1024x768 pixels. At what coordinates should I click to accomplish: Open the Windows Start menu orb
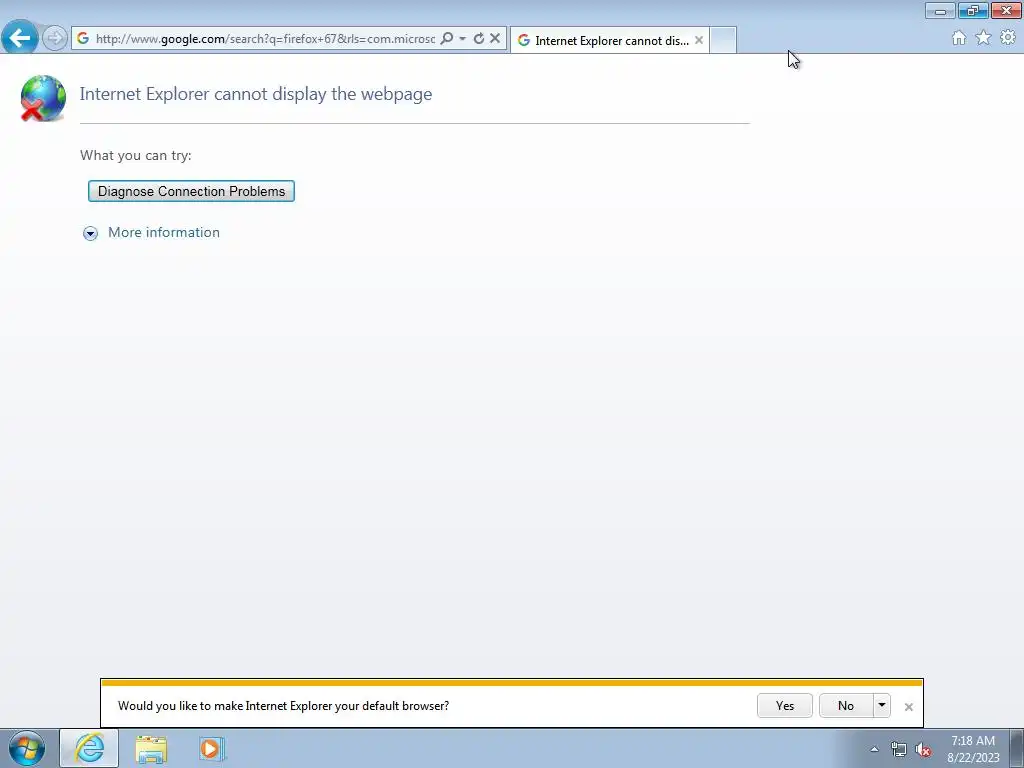[27, 749]
